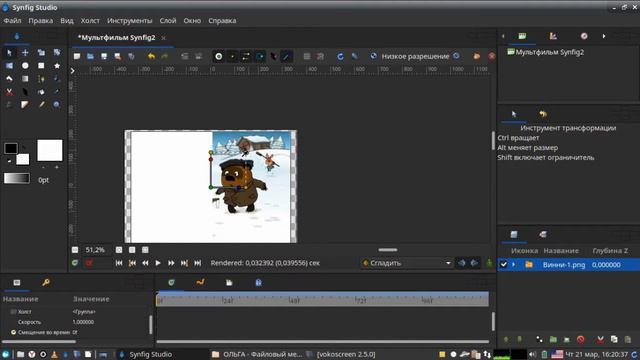Select the Zoom magnifier tool
This screenshot has height=360, width=640.
click(x=57, y=105)
